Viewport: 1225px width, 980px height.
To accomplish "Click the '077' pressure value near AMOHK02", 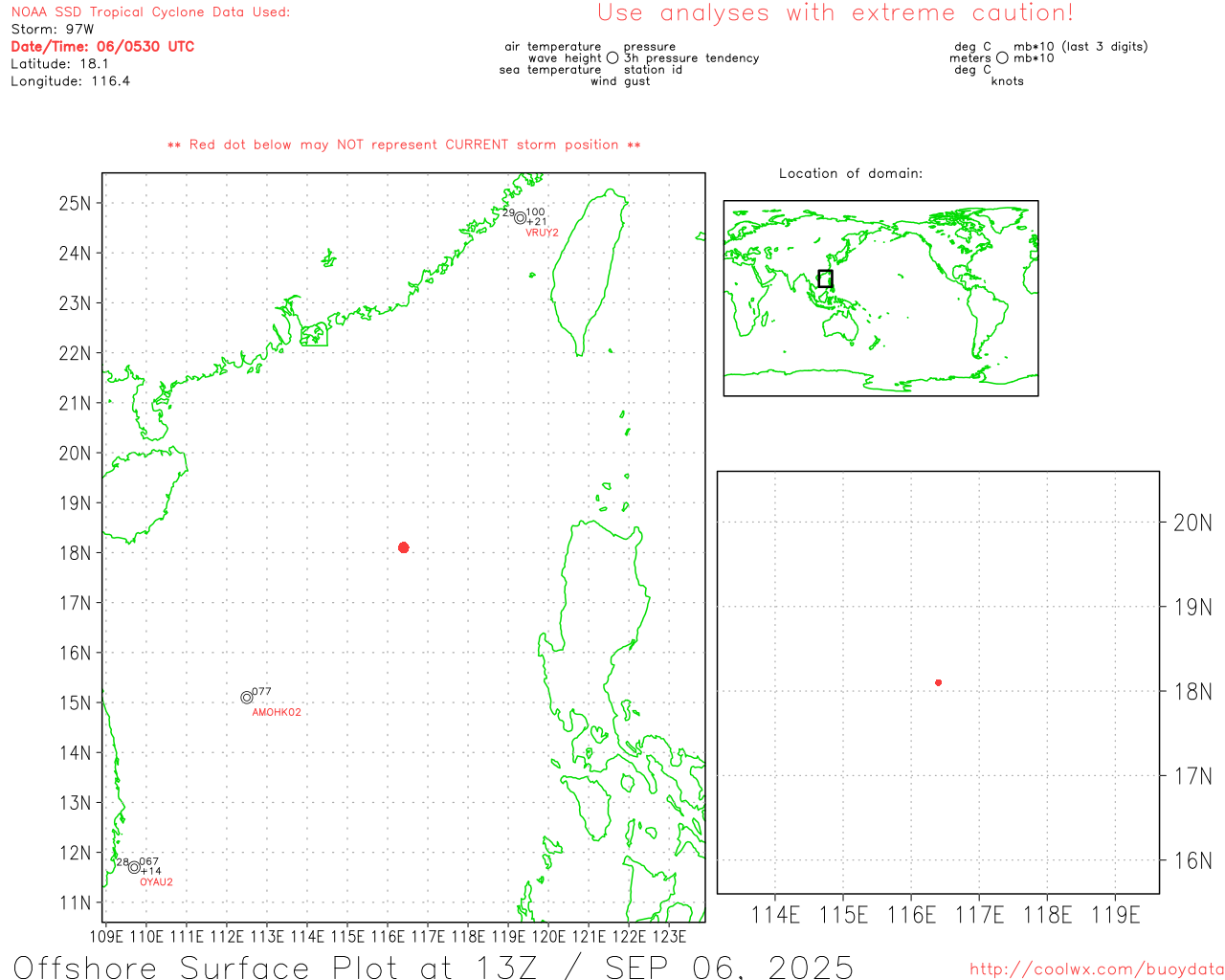I will [x=262, y=691].
